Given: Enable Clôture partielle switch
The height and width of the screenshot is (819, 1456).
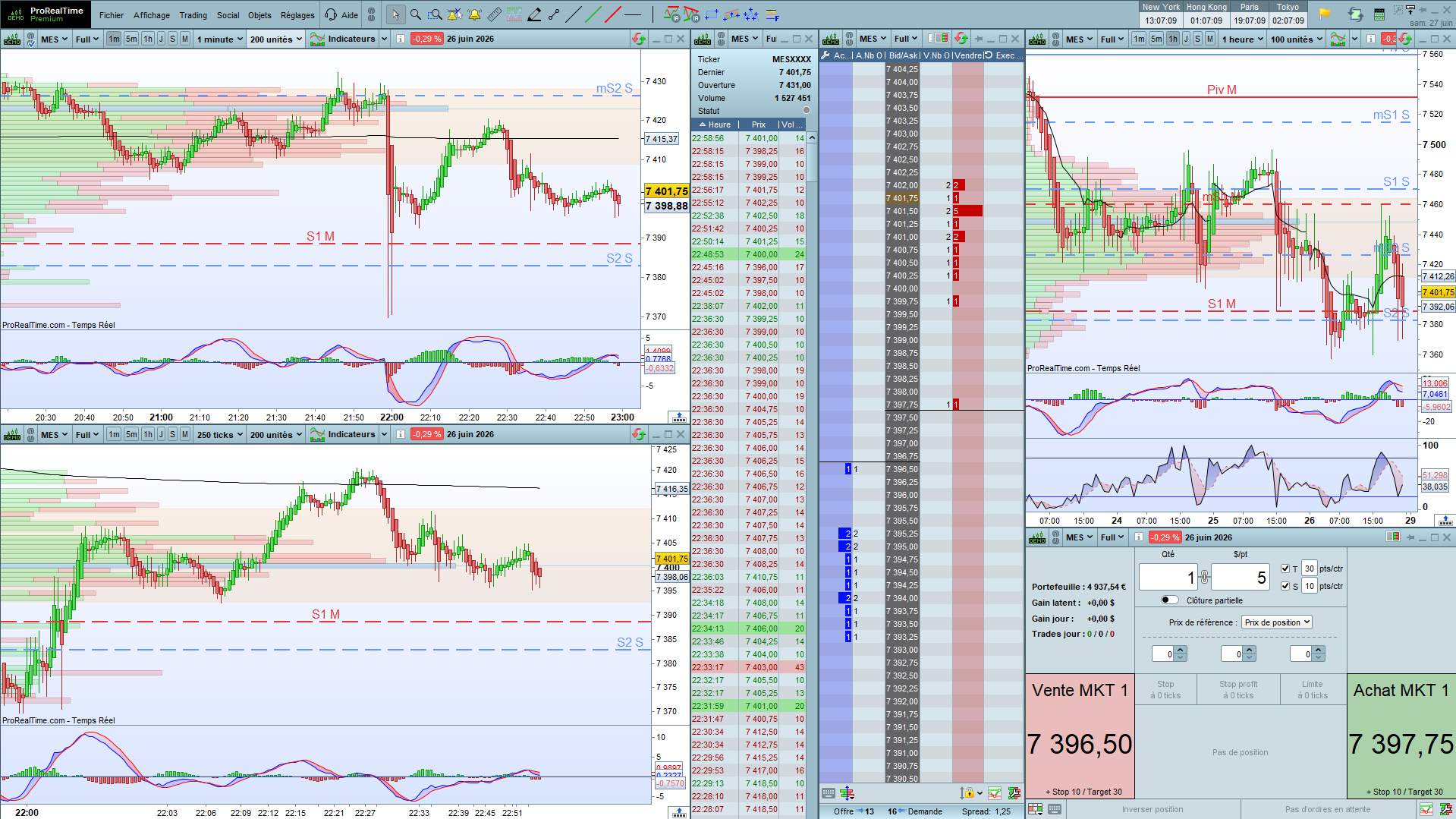Looking at the screenshot, I should [1169, 600].
